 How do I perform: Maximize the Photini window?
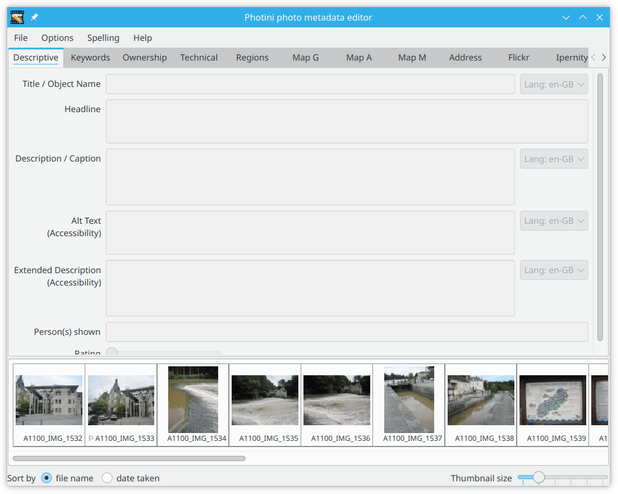(x=583, y=17)
